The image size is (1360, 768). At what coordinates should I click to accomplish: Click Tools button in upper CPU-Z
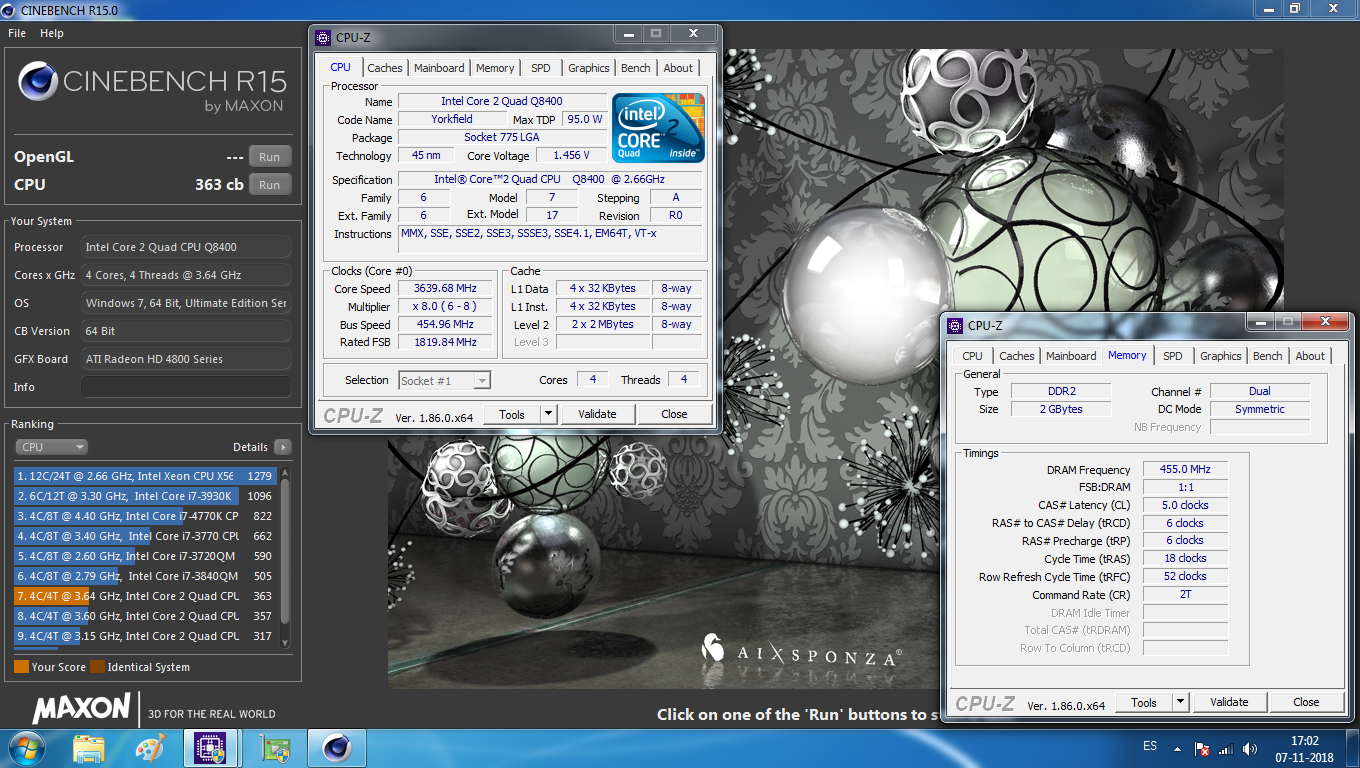pos(512,414)
